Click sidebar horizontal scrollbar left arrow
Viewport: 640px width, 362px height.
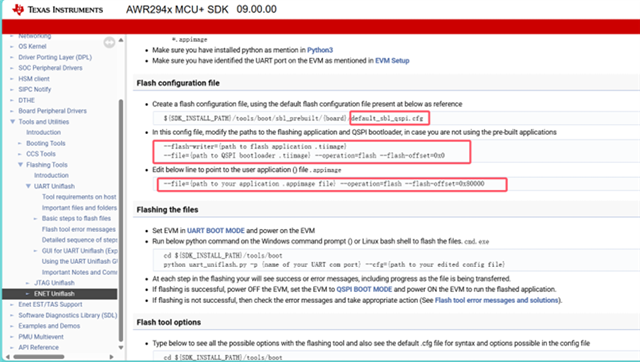[x=7, y=357]
